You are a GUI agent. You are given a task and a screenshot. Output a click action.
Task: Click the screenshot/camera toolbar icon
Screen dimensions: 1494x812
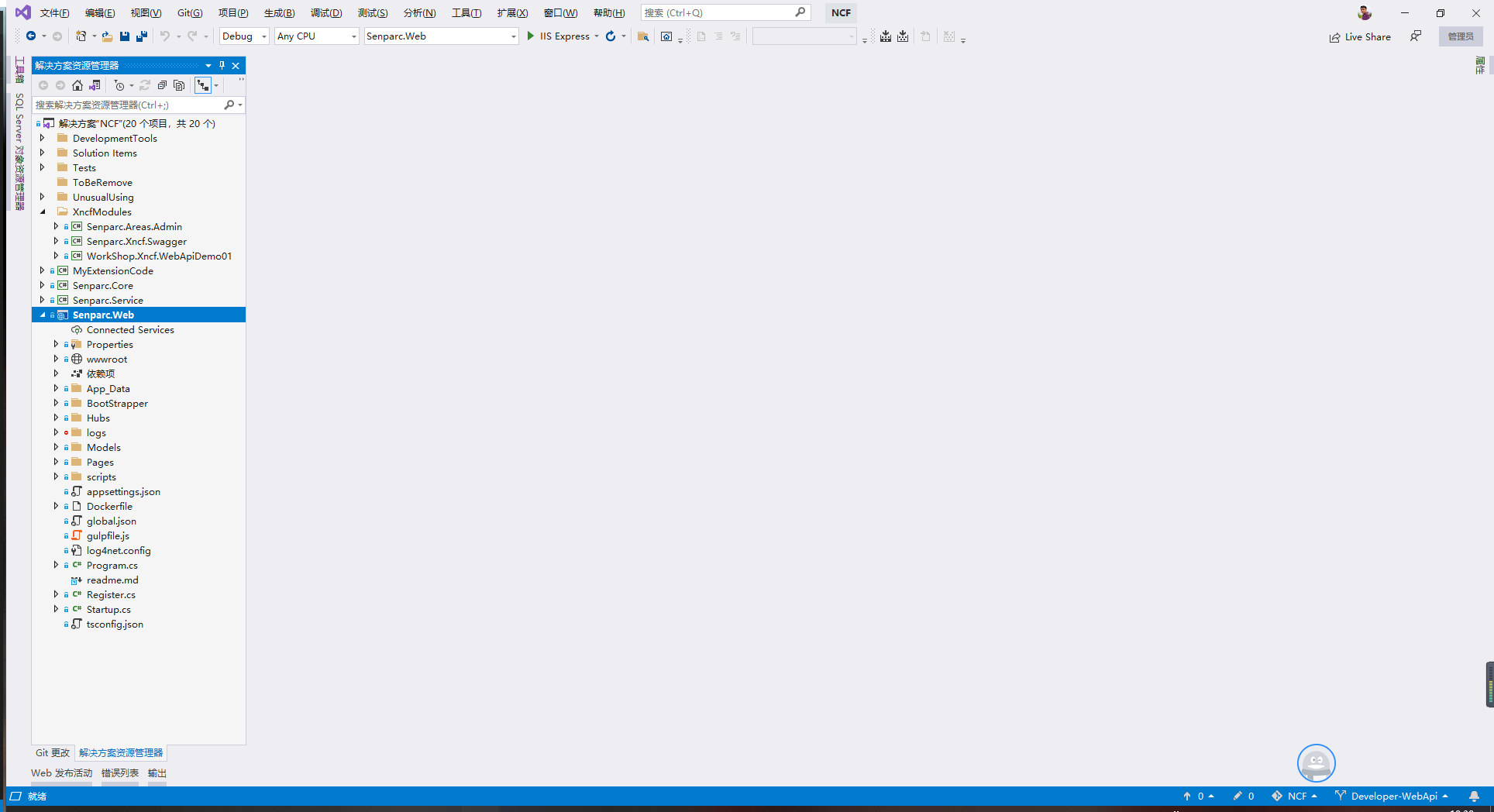tap(666, 36)
